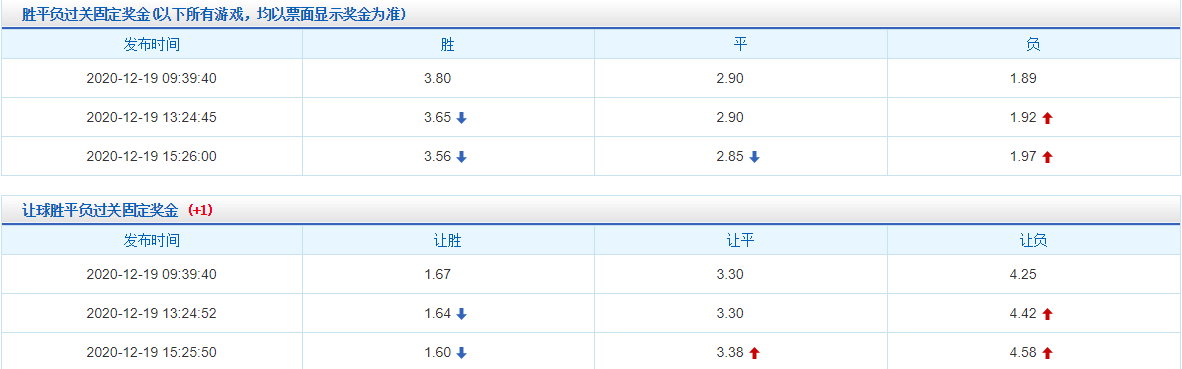This screenshot has width=1182, height=369.
Task: Click the red up arrow beside 1.92
Action: 1046,118
